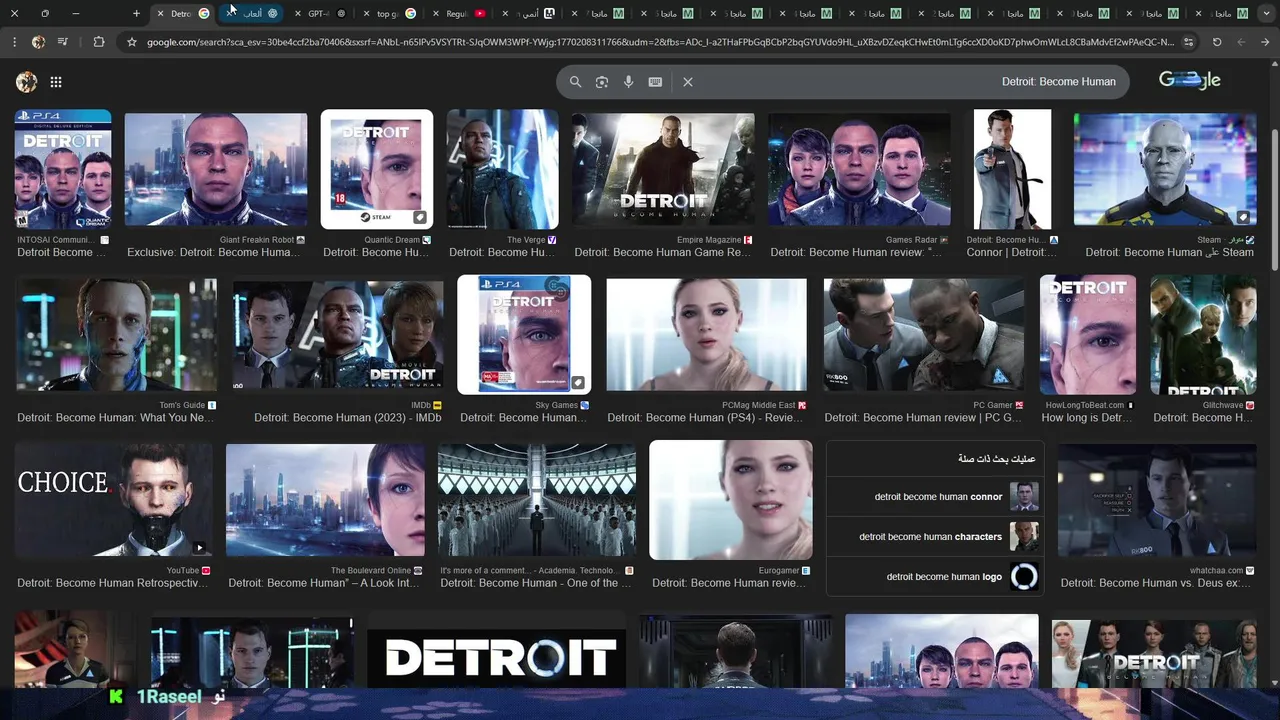The height and width of the screenshot is (720, 1280).
Task: Open the Games Radar image result
Action: click(x=859, y=169)
